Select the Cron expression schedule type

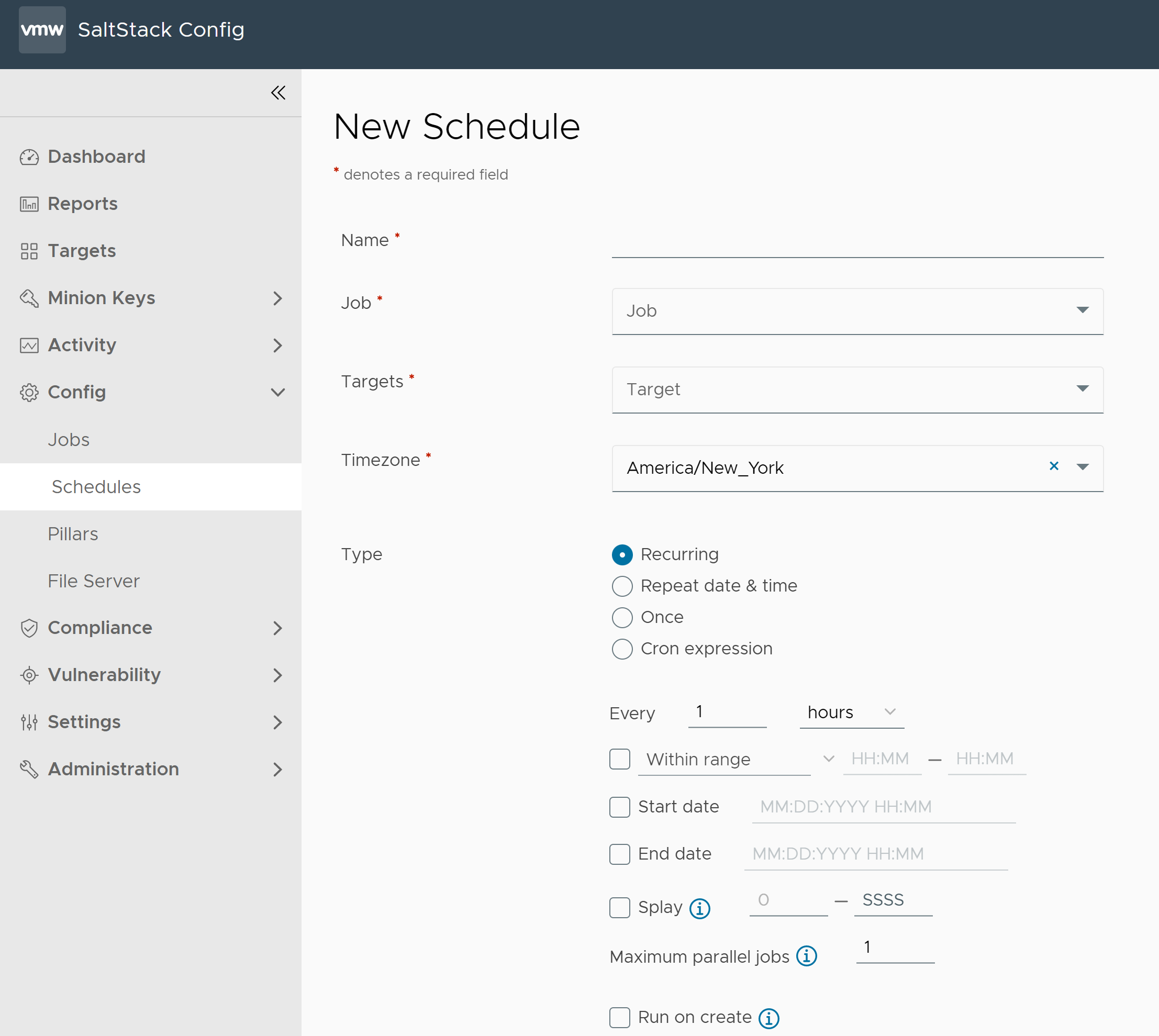(x=620, y=649)
